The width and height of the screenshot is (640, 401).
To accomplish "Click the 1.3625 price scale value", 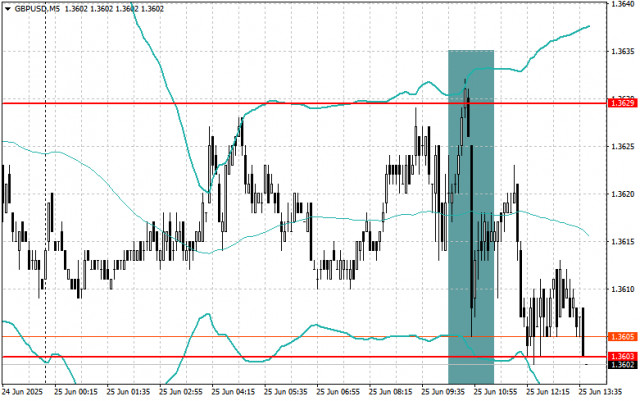I will click(623, 146).
